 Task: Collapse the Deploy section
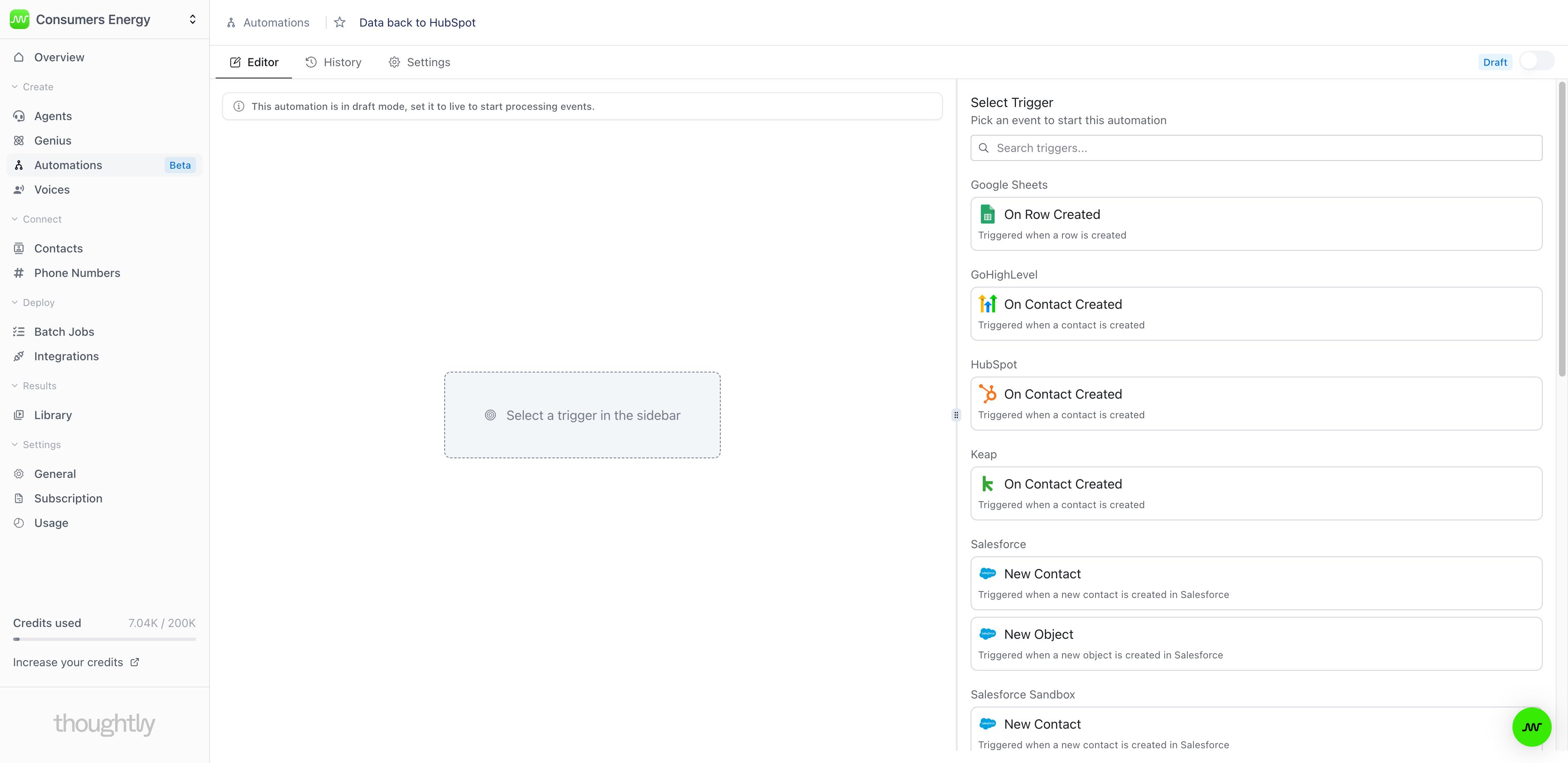(33, 303)
